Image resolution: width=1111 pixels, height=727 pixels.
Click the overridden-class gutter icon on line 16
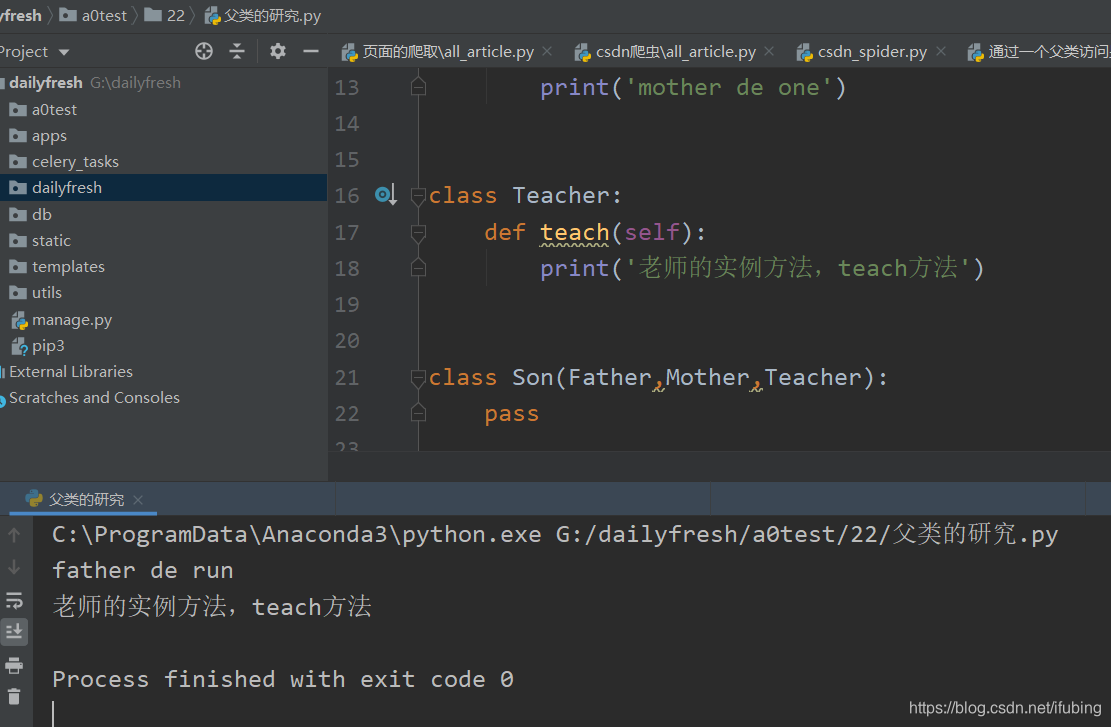[x=385, y=195]
